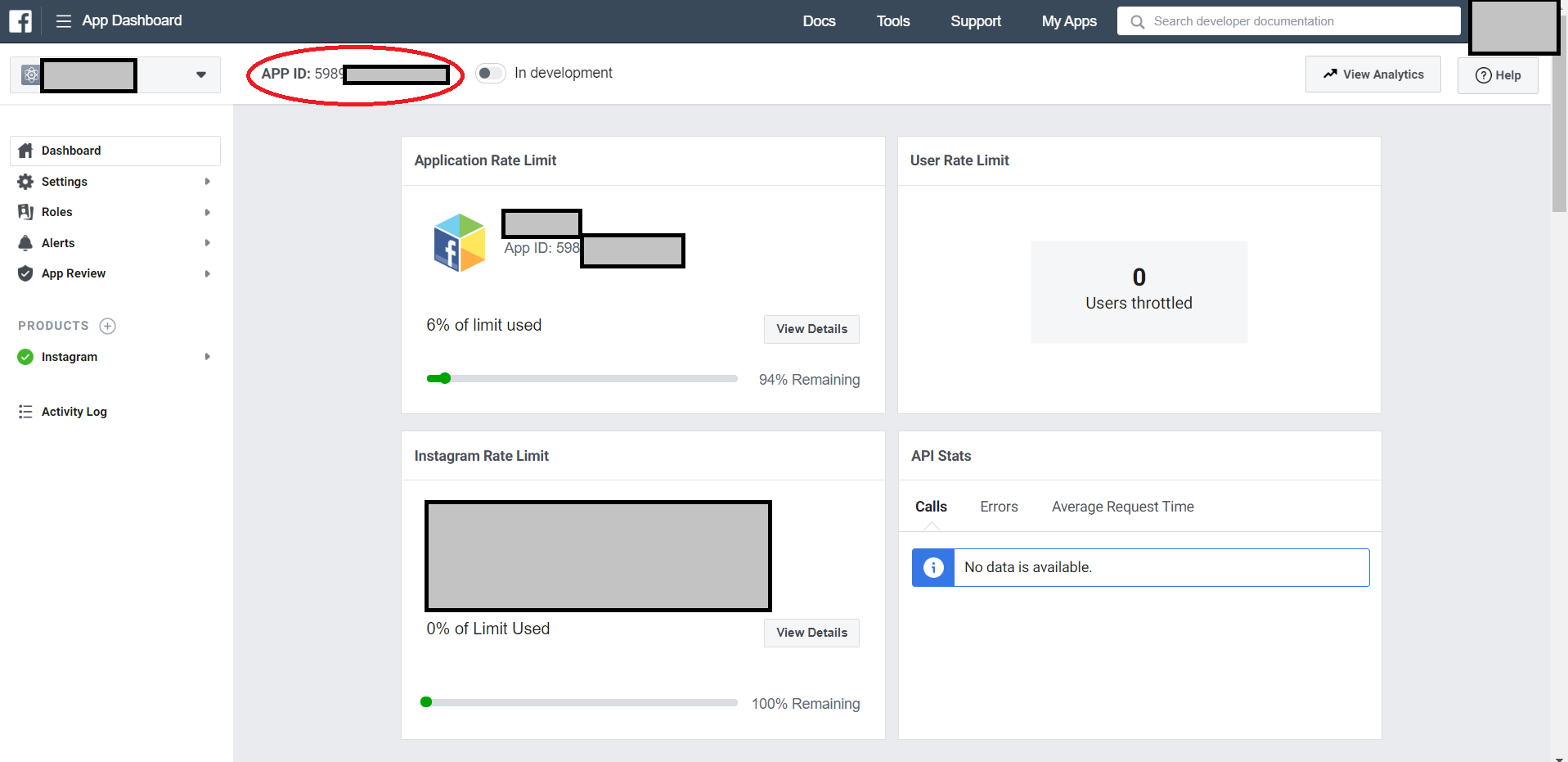The width and height of the screenshot is (1568, 762).
Task: Switch to the Calls tab
Action: coord(931,507)
